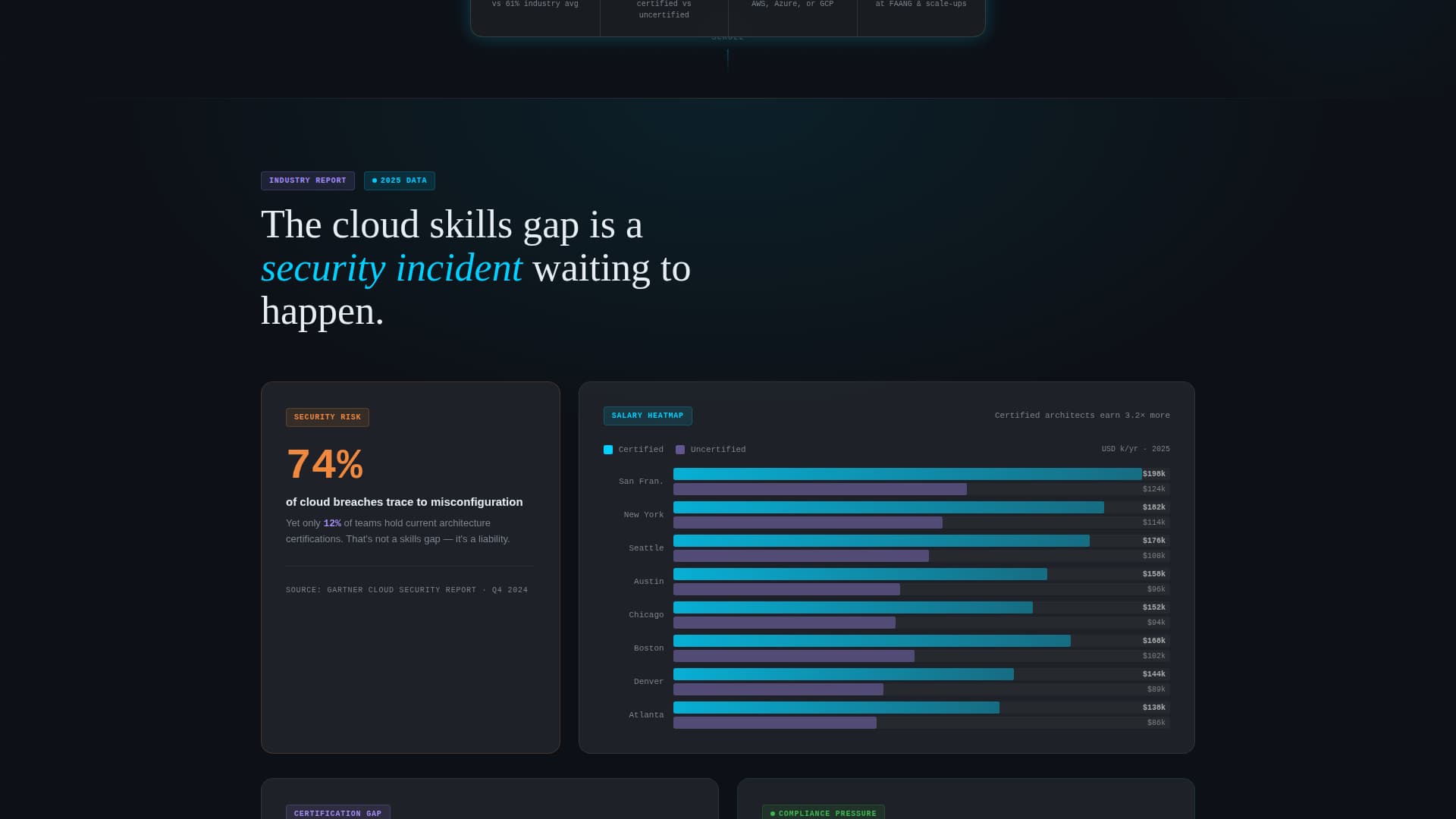The image size is (1456, 819).
Task: Click the highlighted 12% figure
Action: click(x=332, y=523)
